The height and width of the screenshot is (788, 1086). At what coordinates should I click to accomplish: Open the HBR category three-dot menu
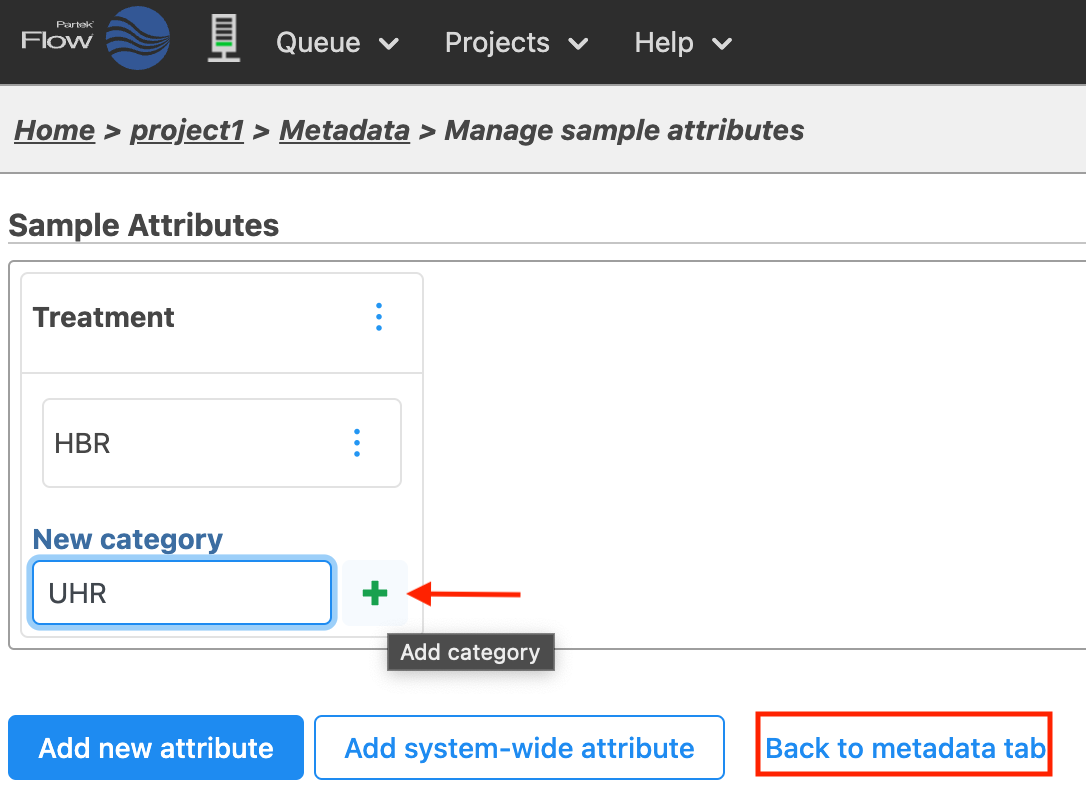(357, 443)
